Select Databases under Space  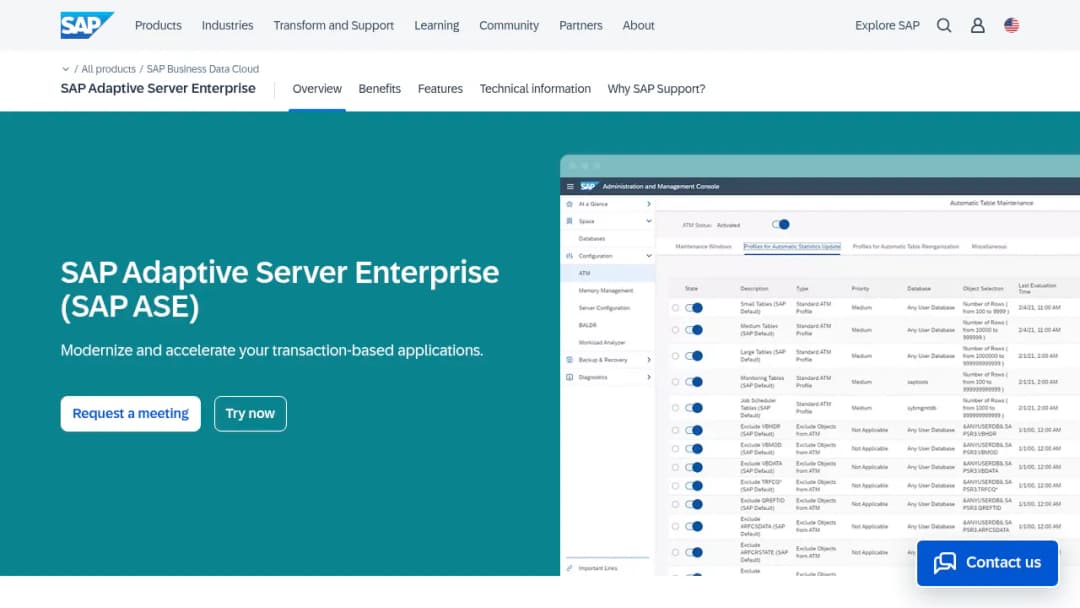tap(592, 239)
